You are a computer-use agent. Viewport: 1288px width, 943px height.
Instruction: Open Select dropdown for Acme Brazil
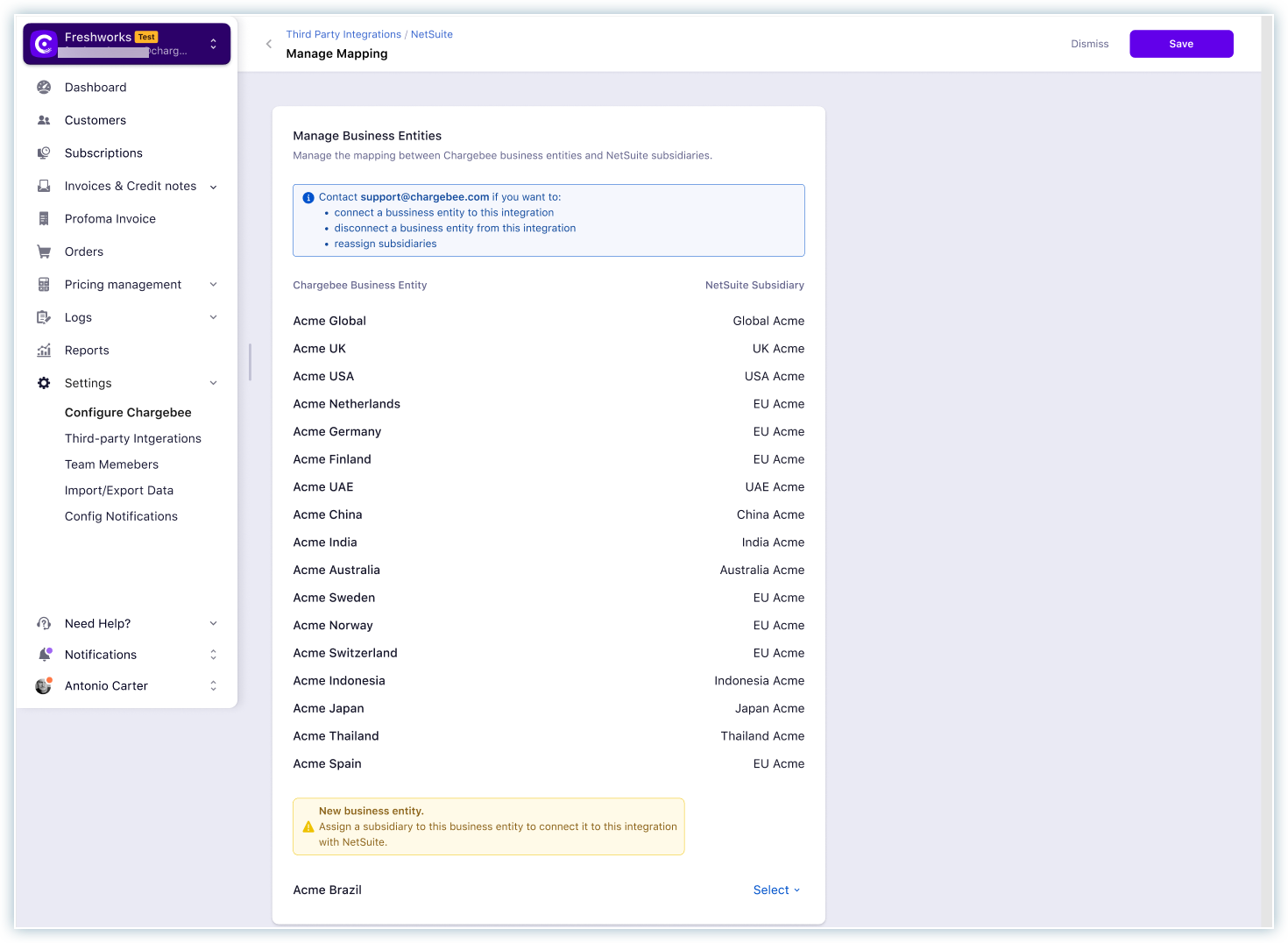(777, 890)
